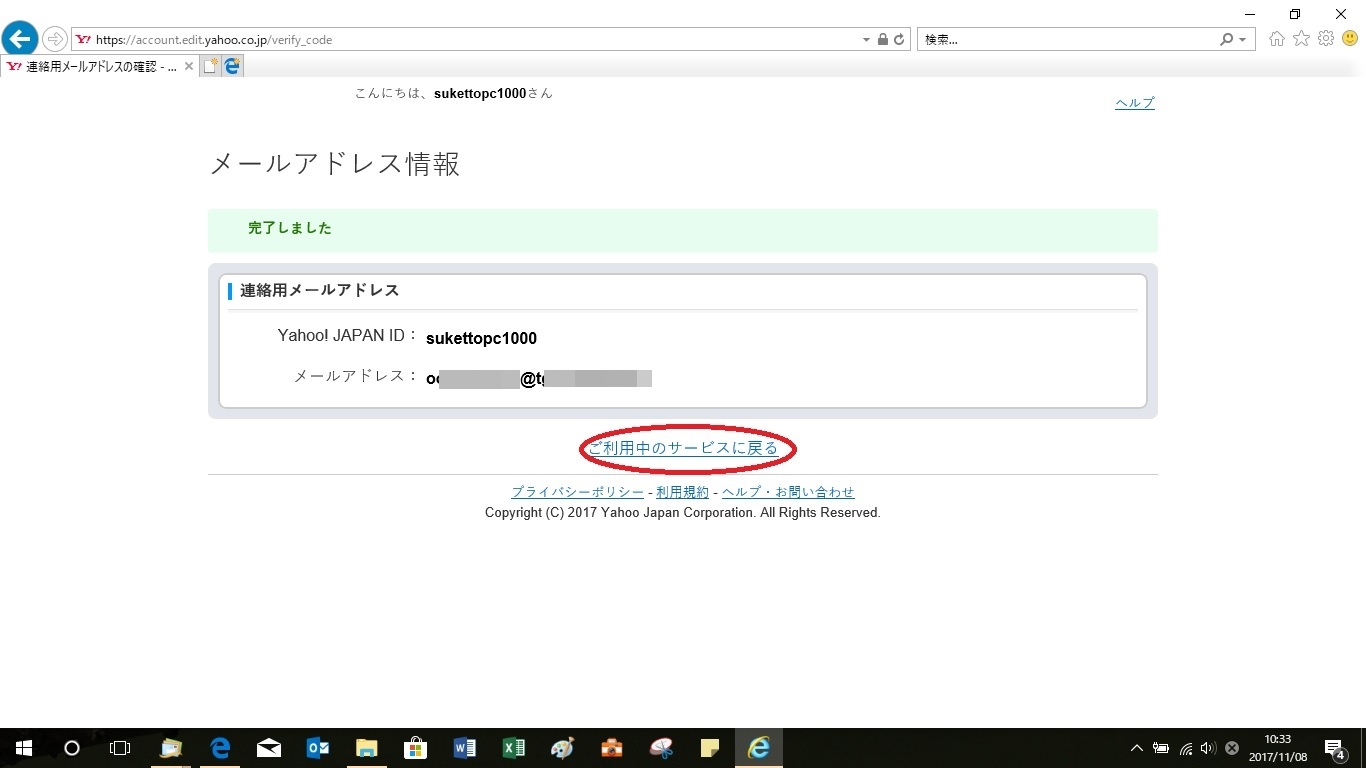
Task: Launch Microsoft Edge from the taskbar
Action: pos(221,748)
